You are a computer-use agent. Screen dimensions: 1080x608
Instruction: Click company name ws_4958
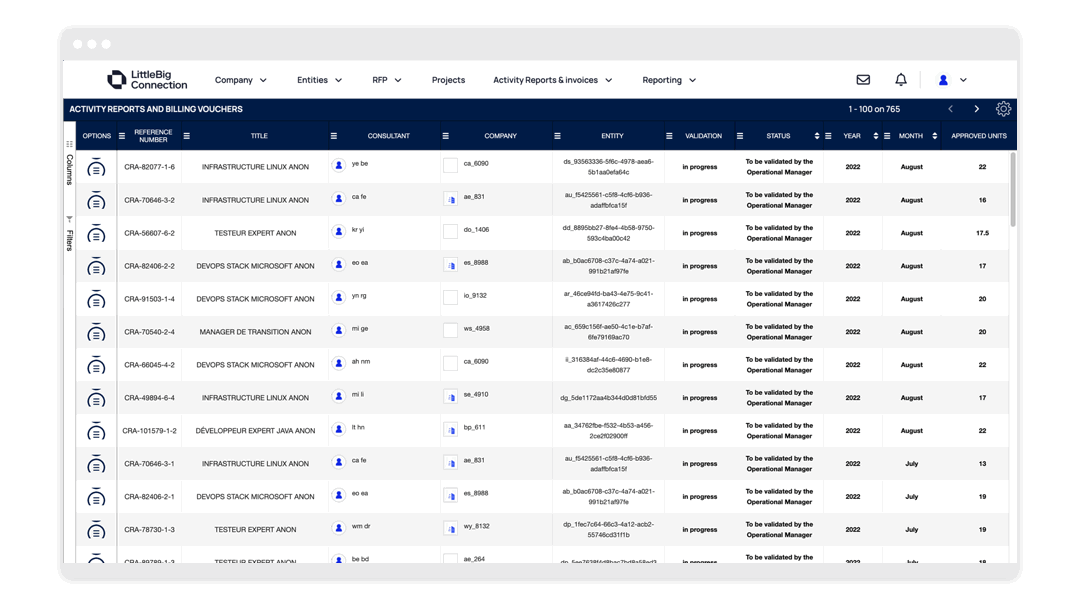[476, 329]
